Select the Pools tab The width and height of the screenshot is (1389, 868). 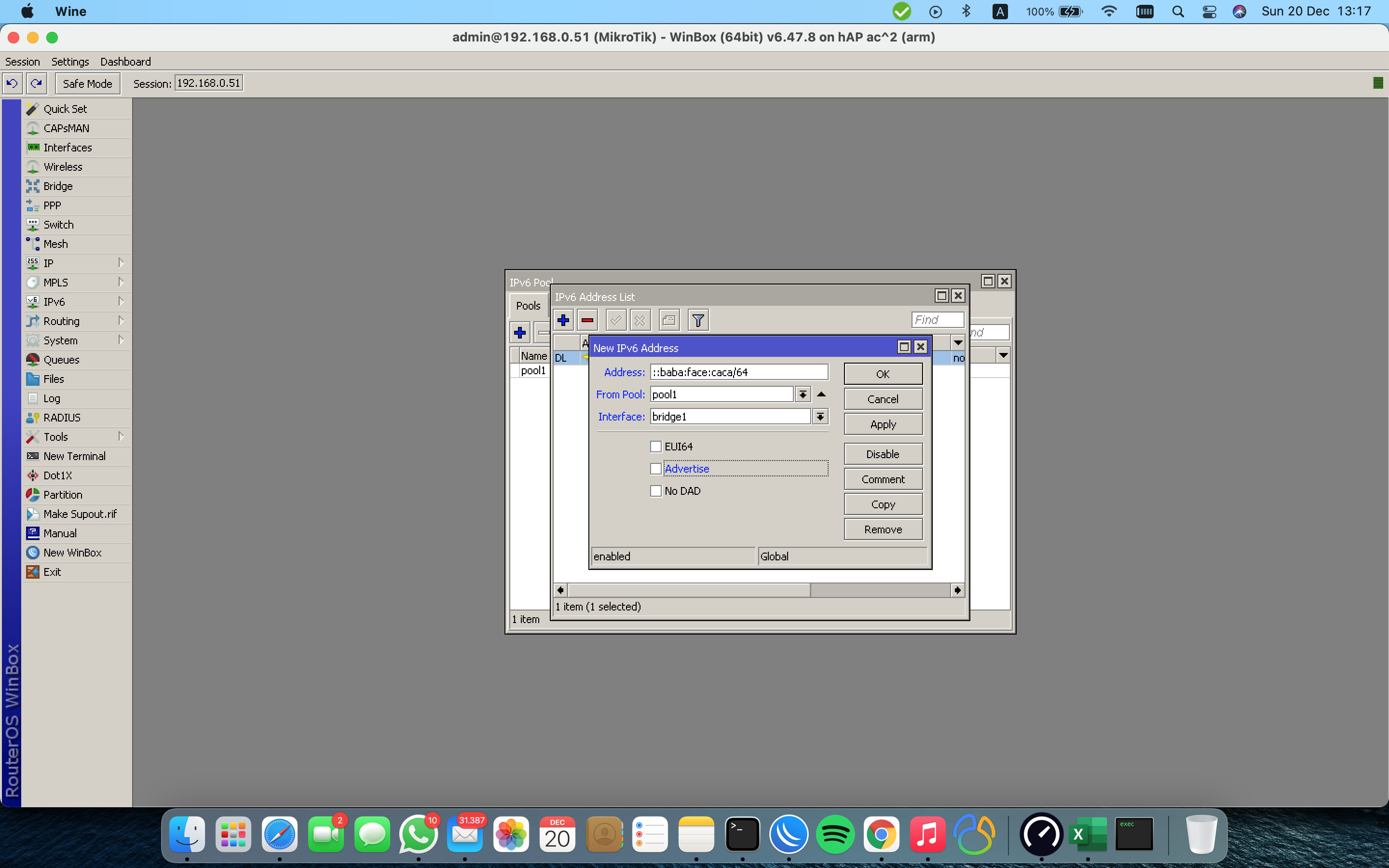pyautogui.click(x=528, y=306)
